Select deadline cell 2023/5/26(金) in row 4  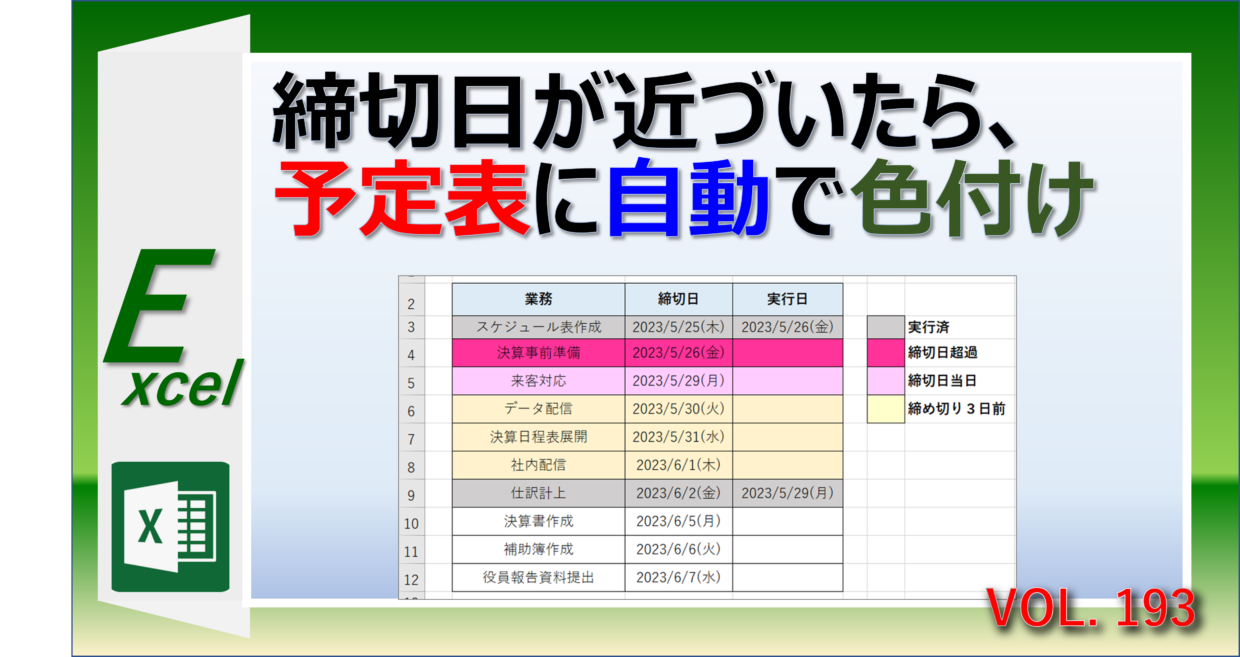coord(679,353)
